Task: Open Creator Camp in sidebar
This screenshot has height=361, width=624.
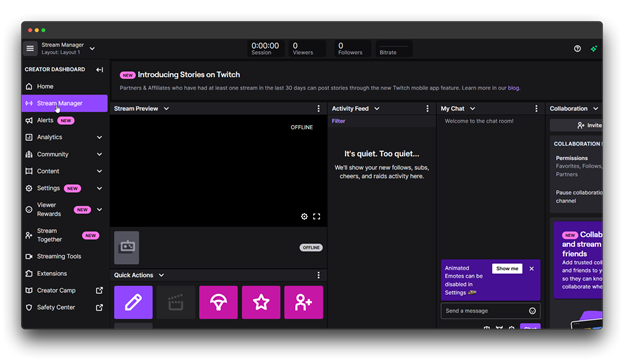Action: [x=64, y=291]
